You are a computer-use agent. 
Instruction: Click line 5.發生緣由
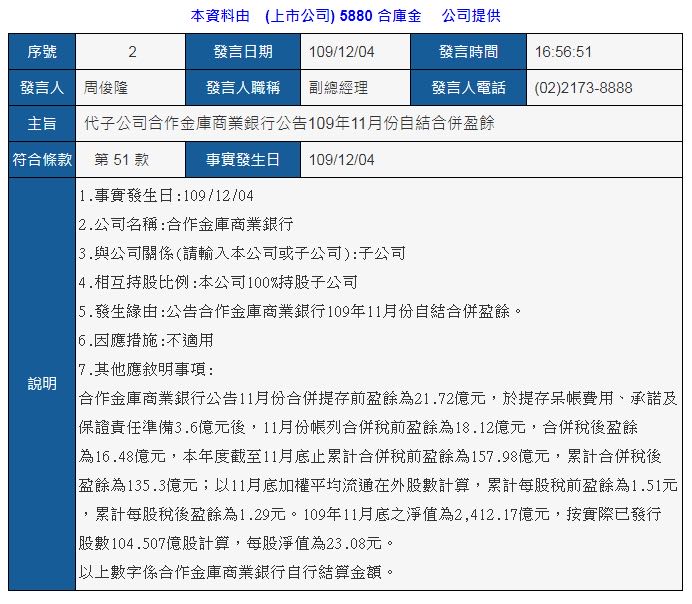(x=301, y=311)
